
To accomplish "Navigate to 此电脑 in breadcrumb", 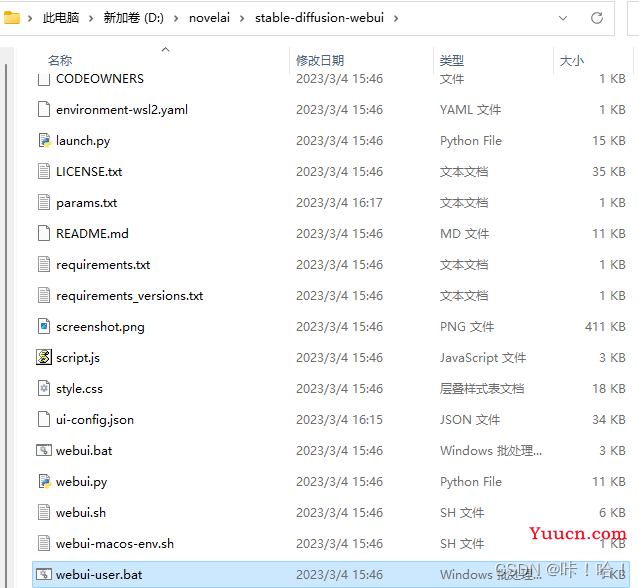I will pos(61,18).
